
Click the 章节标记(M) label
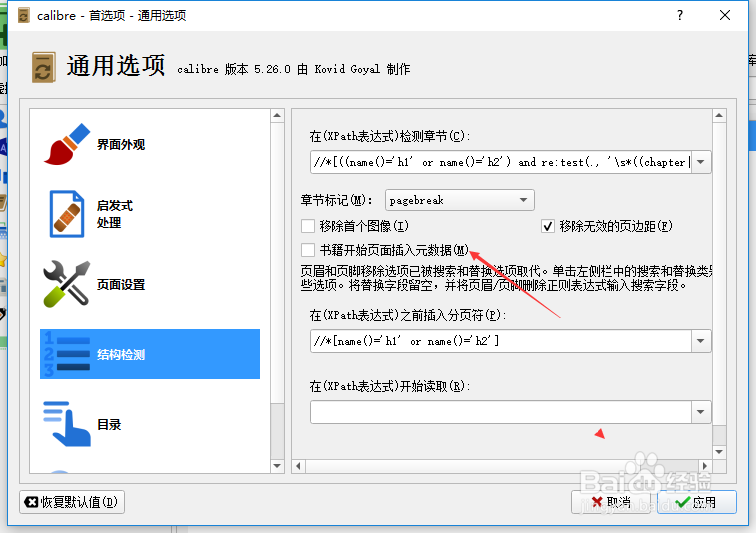tap(336, 200)
